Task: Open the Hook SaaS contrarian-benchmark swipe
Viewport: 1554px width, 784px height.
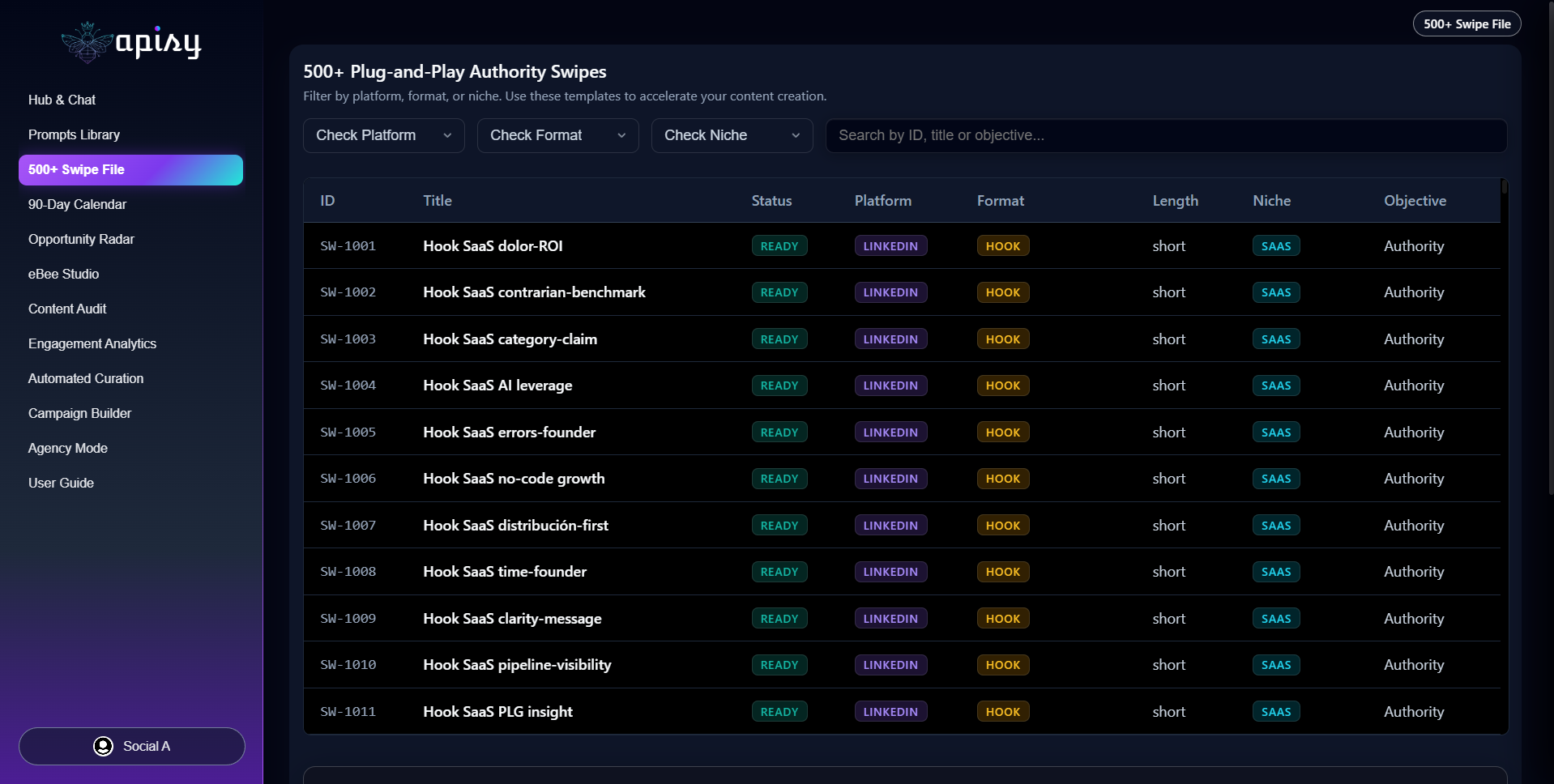Action: (534, 292)
